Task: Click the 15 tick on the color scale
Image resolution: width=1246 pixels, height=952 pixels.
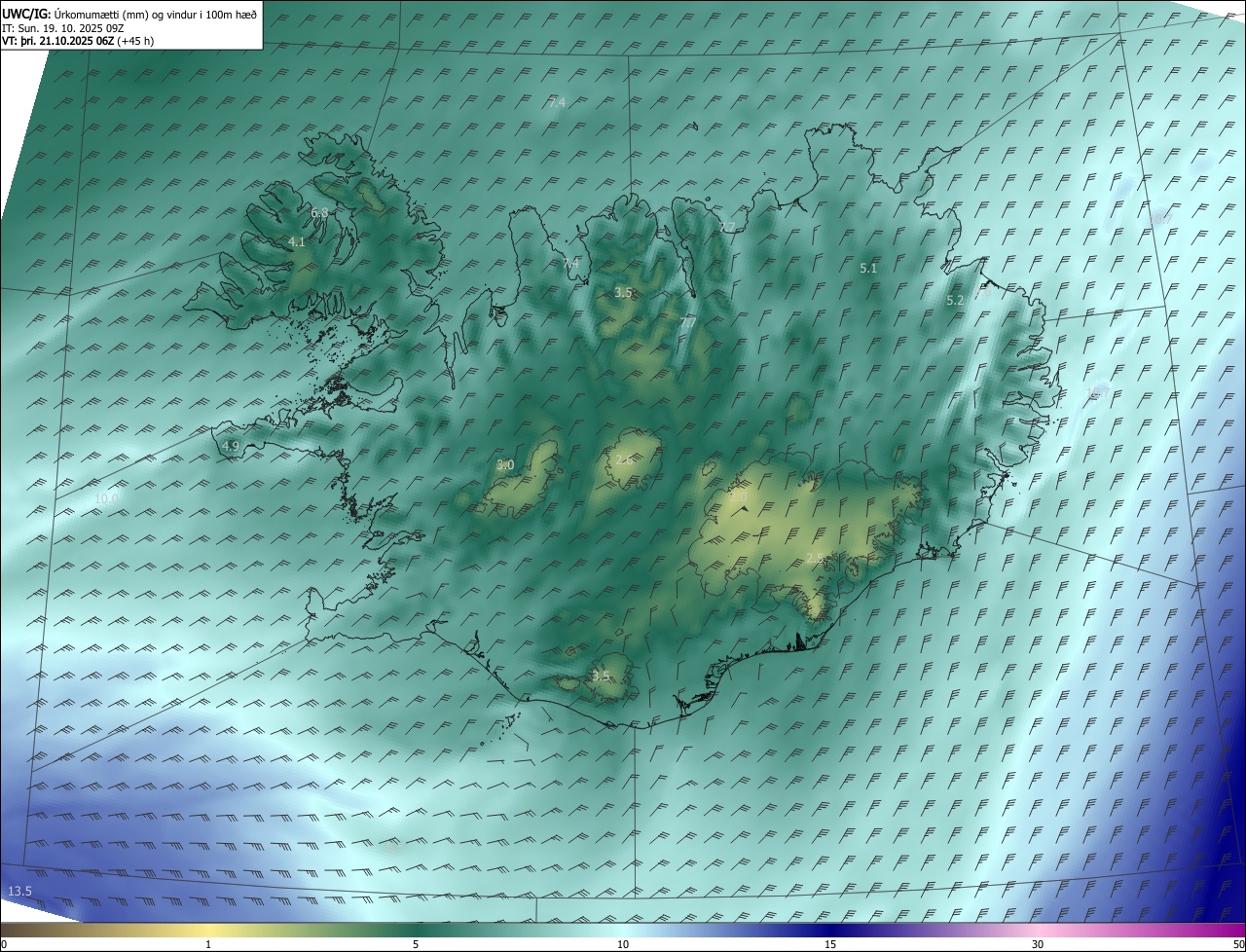Action: tap(830, 945)
